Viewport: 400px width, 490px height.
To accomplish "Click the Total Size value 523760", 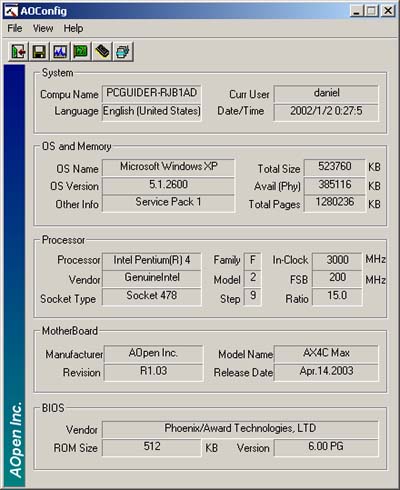I will click(335, 167).
